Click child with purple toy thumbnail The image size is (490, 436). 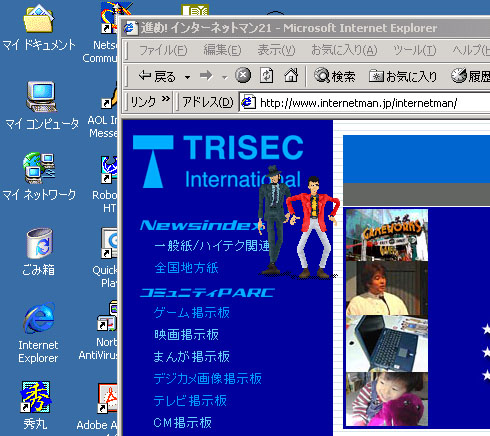tap(387, 399)
